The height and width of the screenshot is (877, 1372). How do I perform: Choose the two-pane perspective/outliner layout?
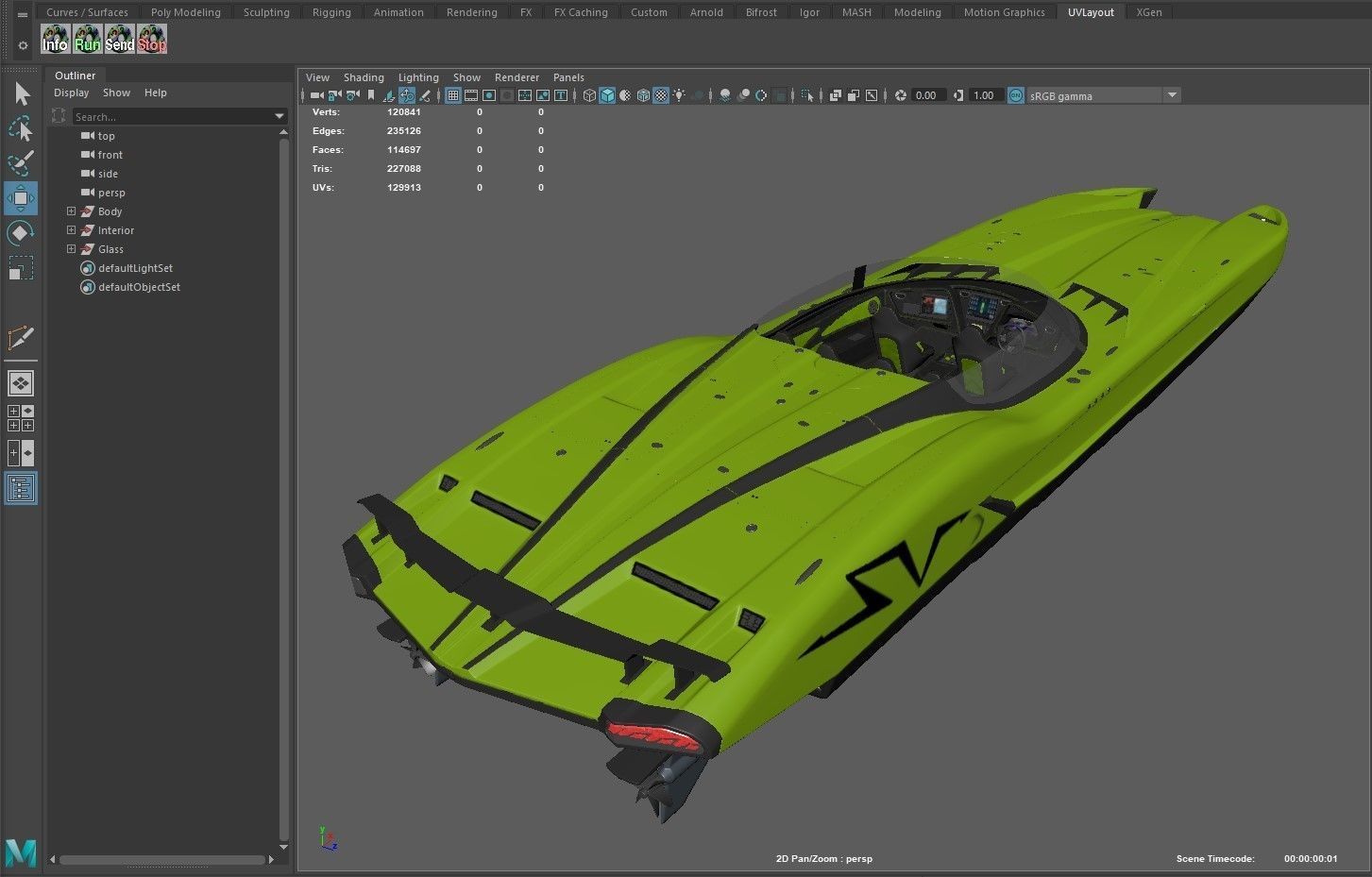[x=21, y=453]
